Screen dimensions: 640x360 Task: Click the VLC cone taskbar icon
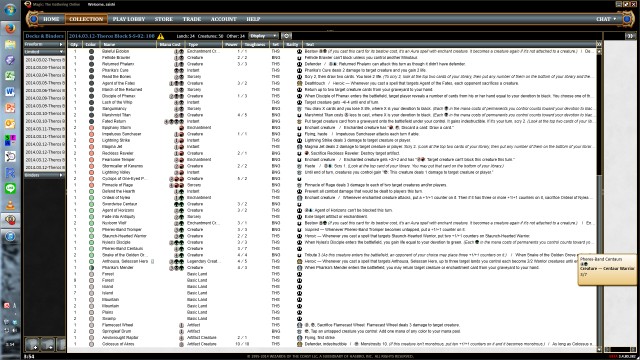(10, 205)
